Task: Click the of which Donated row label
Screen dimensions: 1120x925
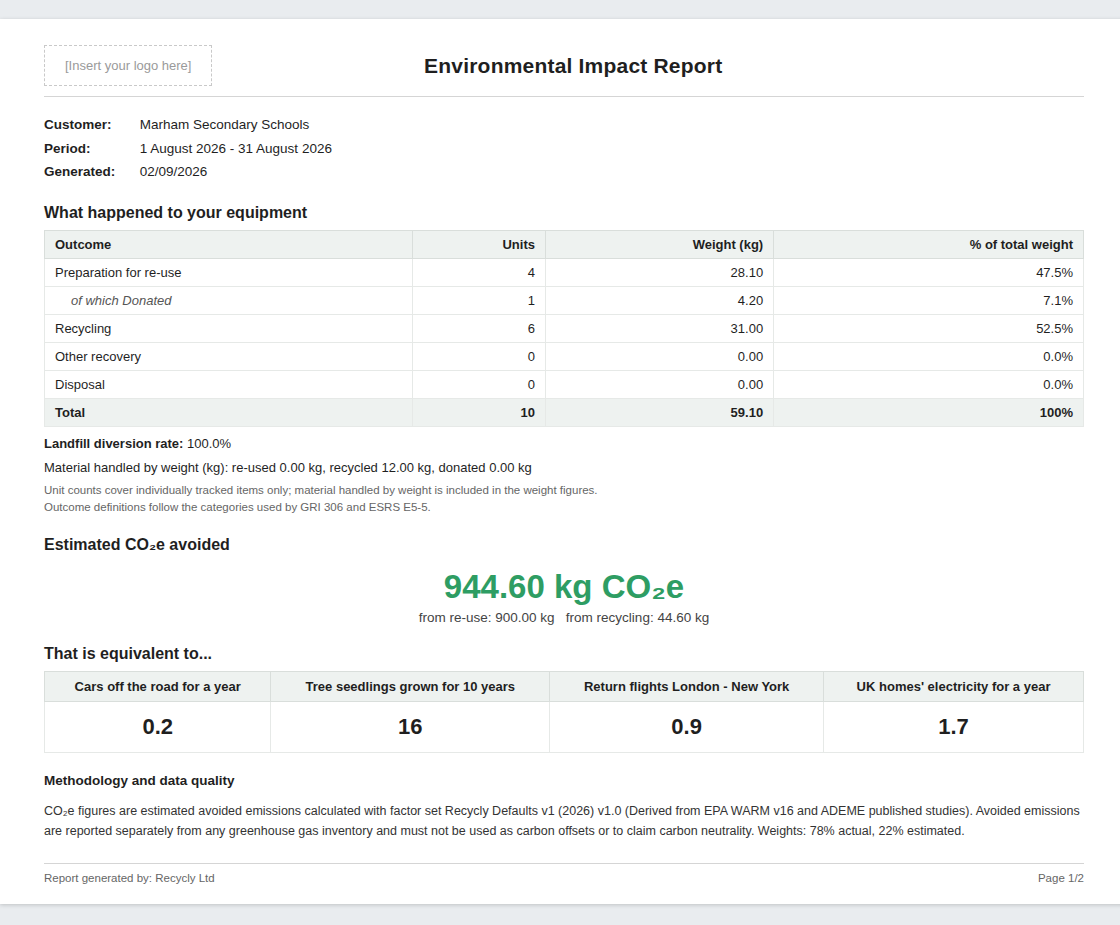Action: (x=121, y=301)
